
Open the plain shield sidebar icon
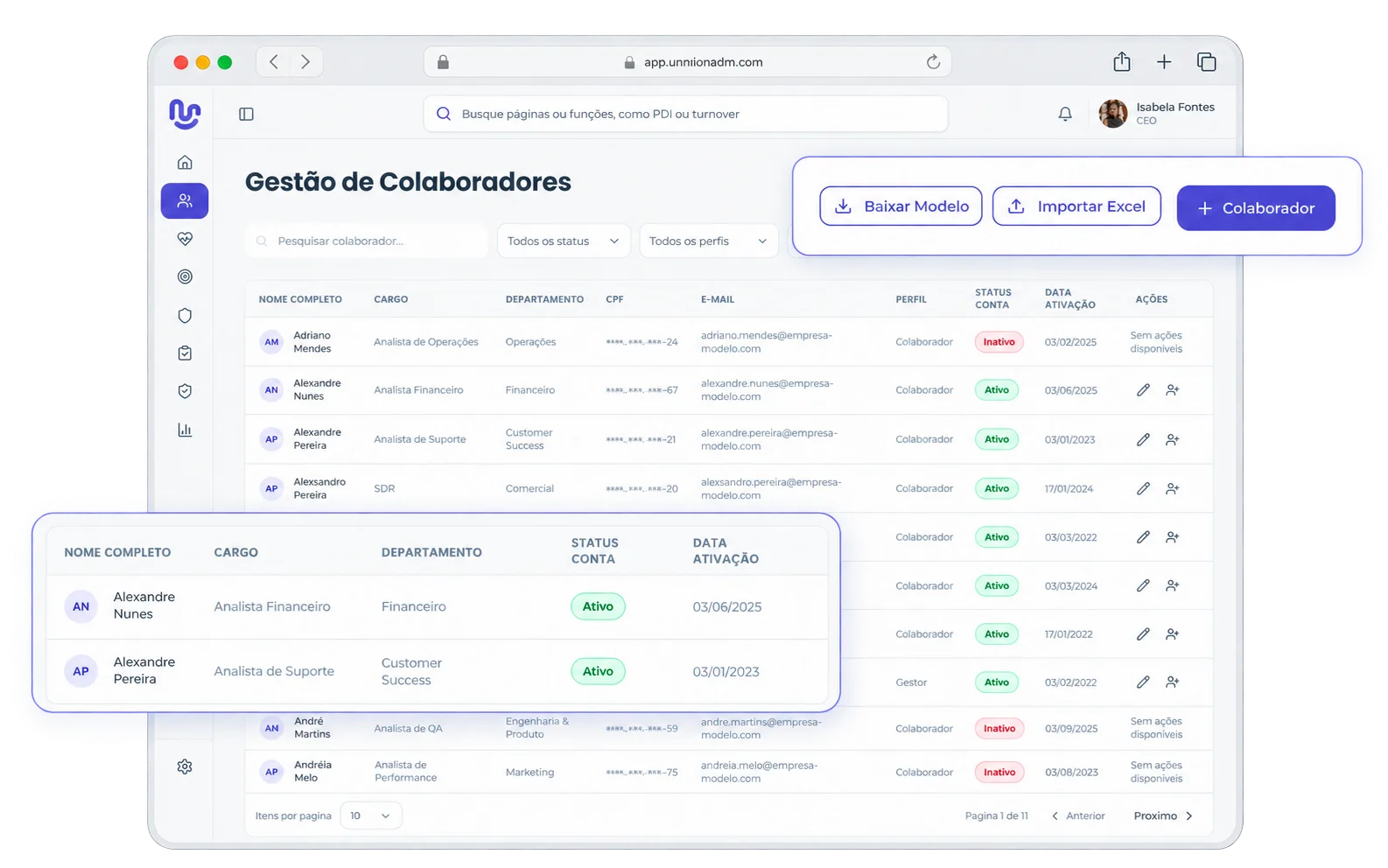tap(185, 315)
